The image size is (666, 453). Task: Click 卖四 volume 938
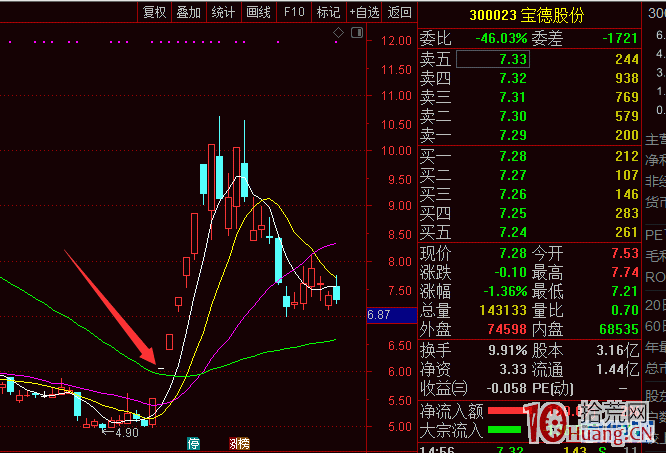click(627, 78)
